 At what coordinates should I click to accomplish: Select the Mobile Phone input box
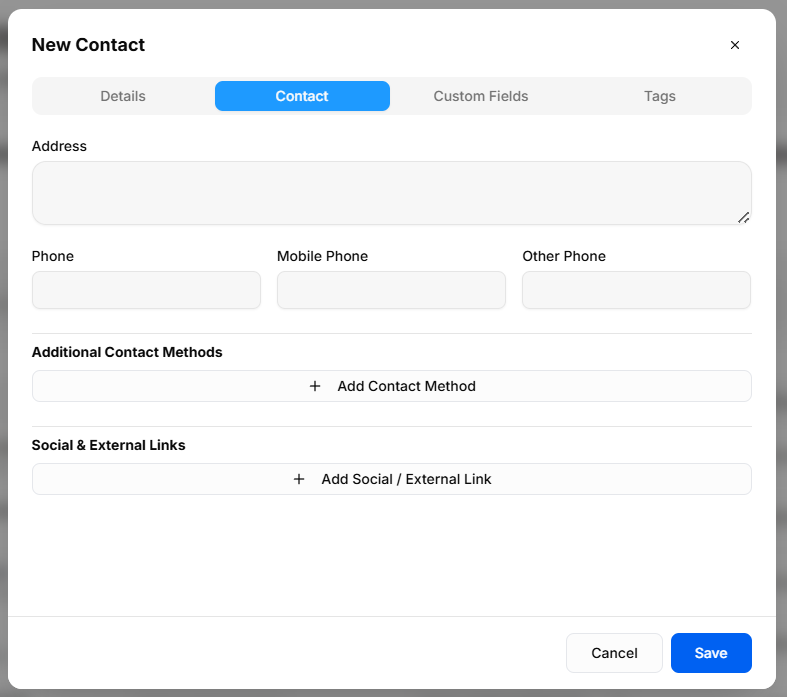click(391, 290)
